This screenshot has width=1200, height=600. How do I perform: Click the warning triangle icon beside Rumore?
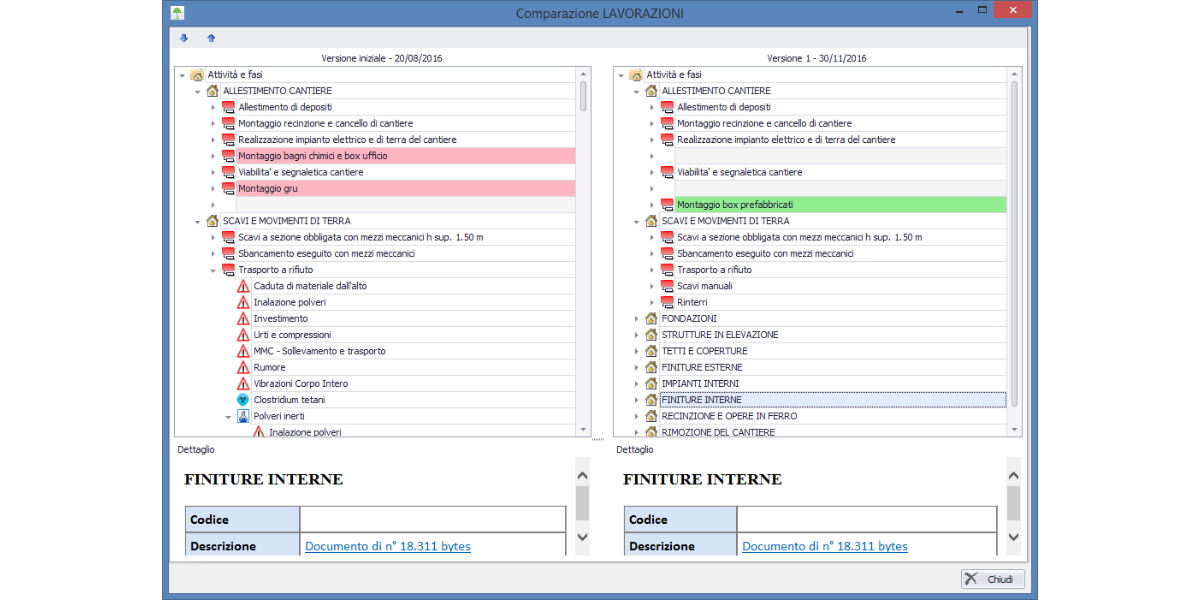pyautogui.click(x=243, y=368)
